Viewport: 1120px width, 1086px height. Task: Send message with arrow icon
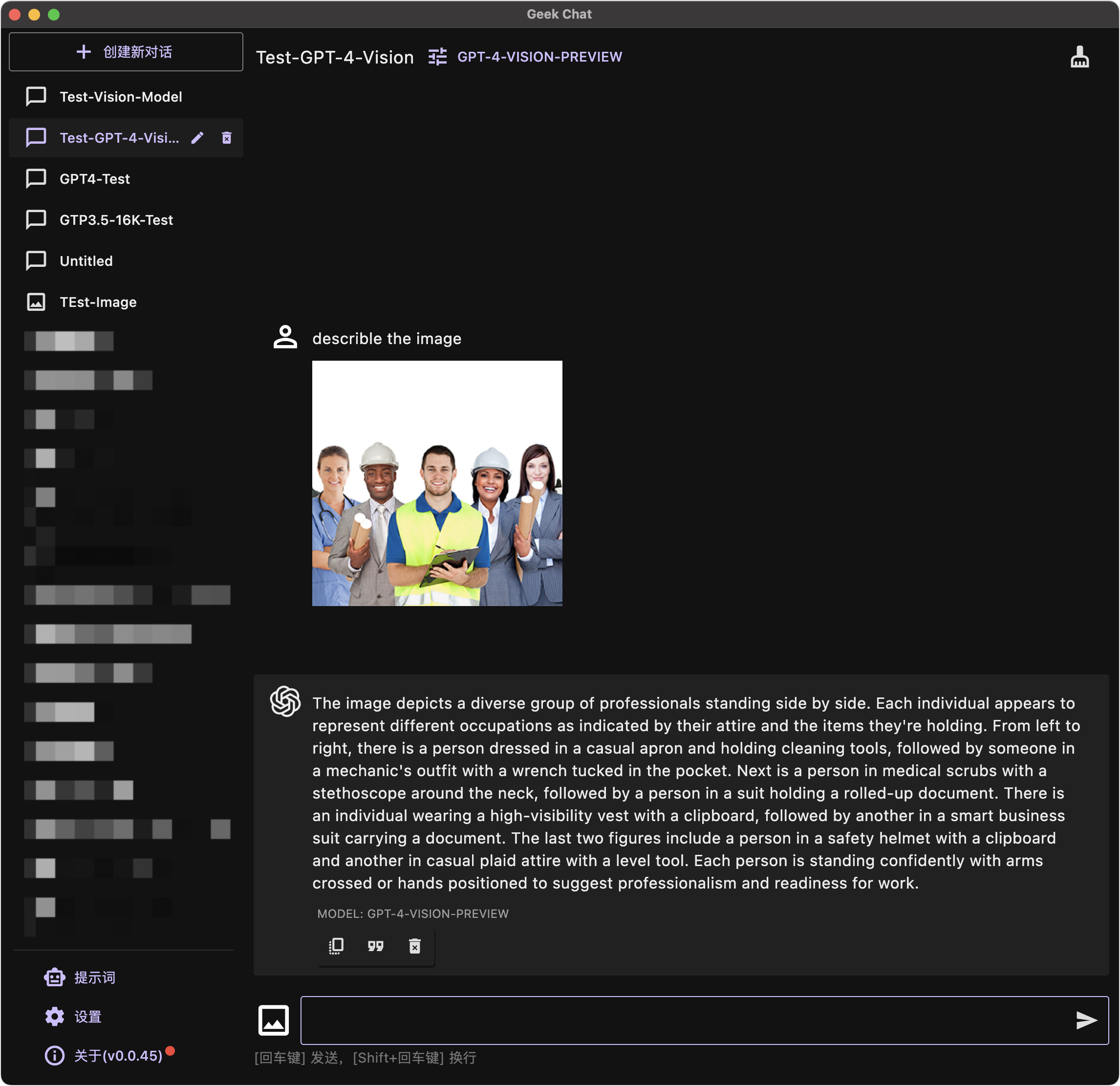(x=1086, y=1021)
